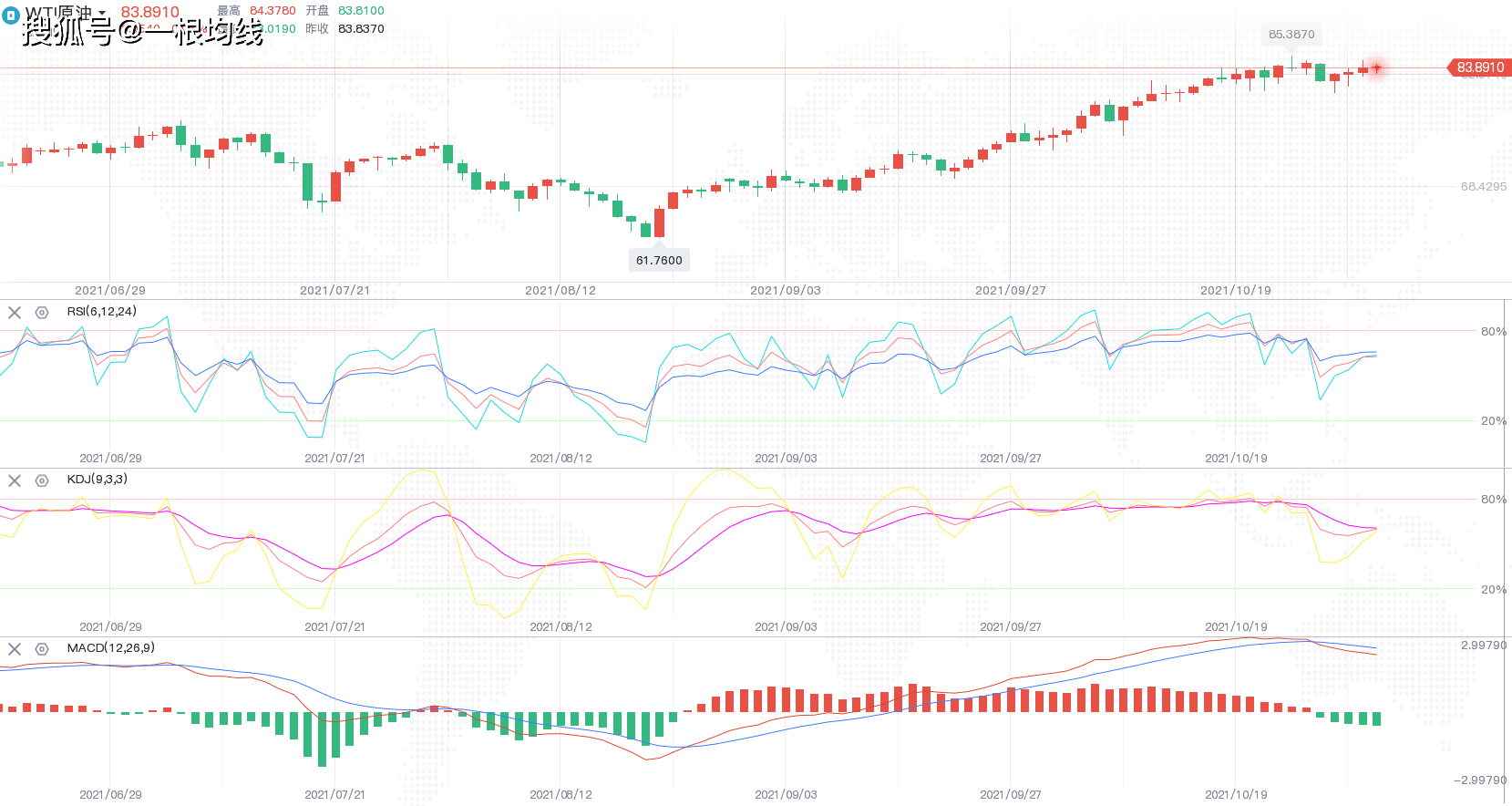
Task: Open settings gear for RSI indicator
Action: coord(42,312)
